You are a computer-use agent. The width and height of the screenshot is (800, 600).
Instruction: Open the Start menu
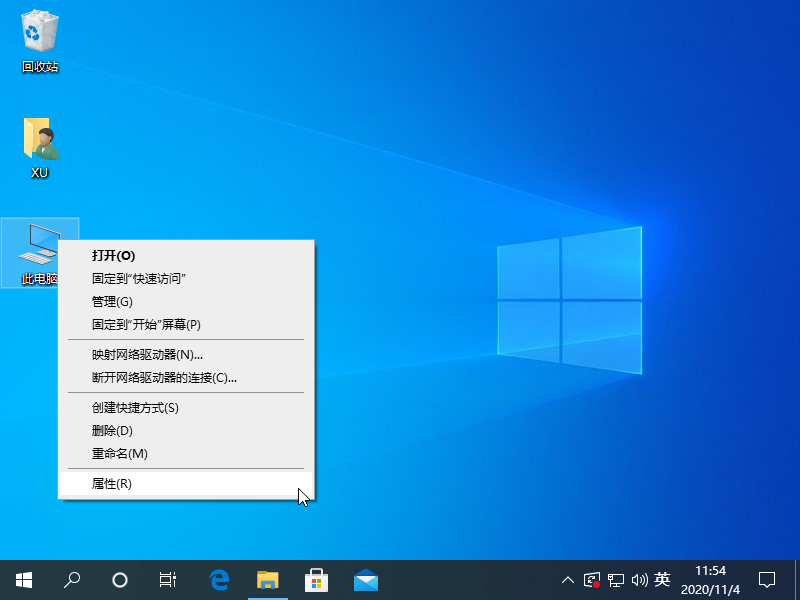[22, 580]
